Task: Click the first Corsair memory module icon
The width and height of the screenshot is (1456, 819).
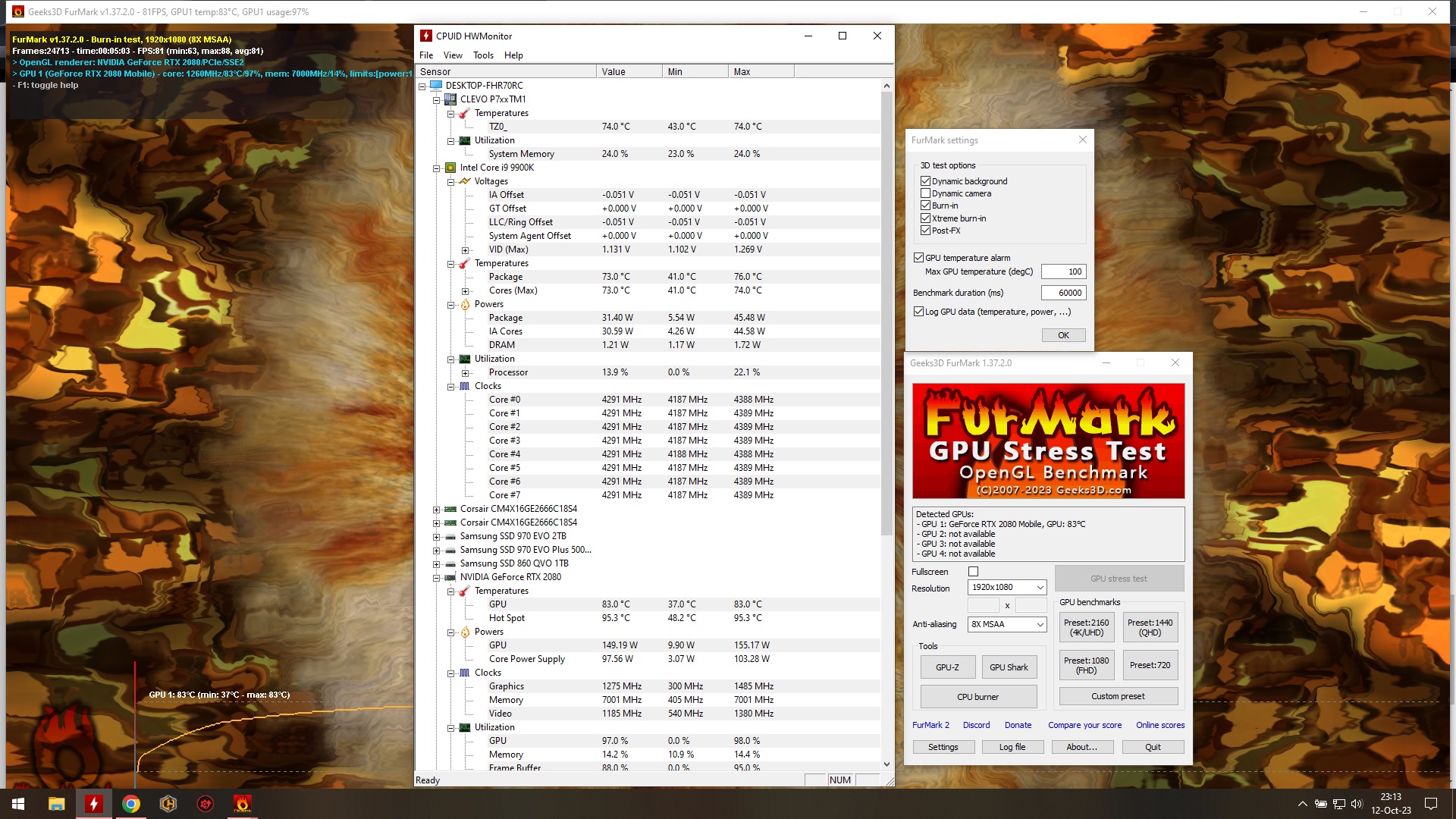Action: click(x=450, y=509)
